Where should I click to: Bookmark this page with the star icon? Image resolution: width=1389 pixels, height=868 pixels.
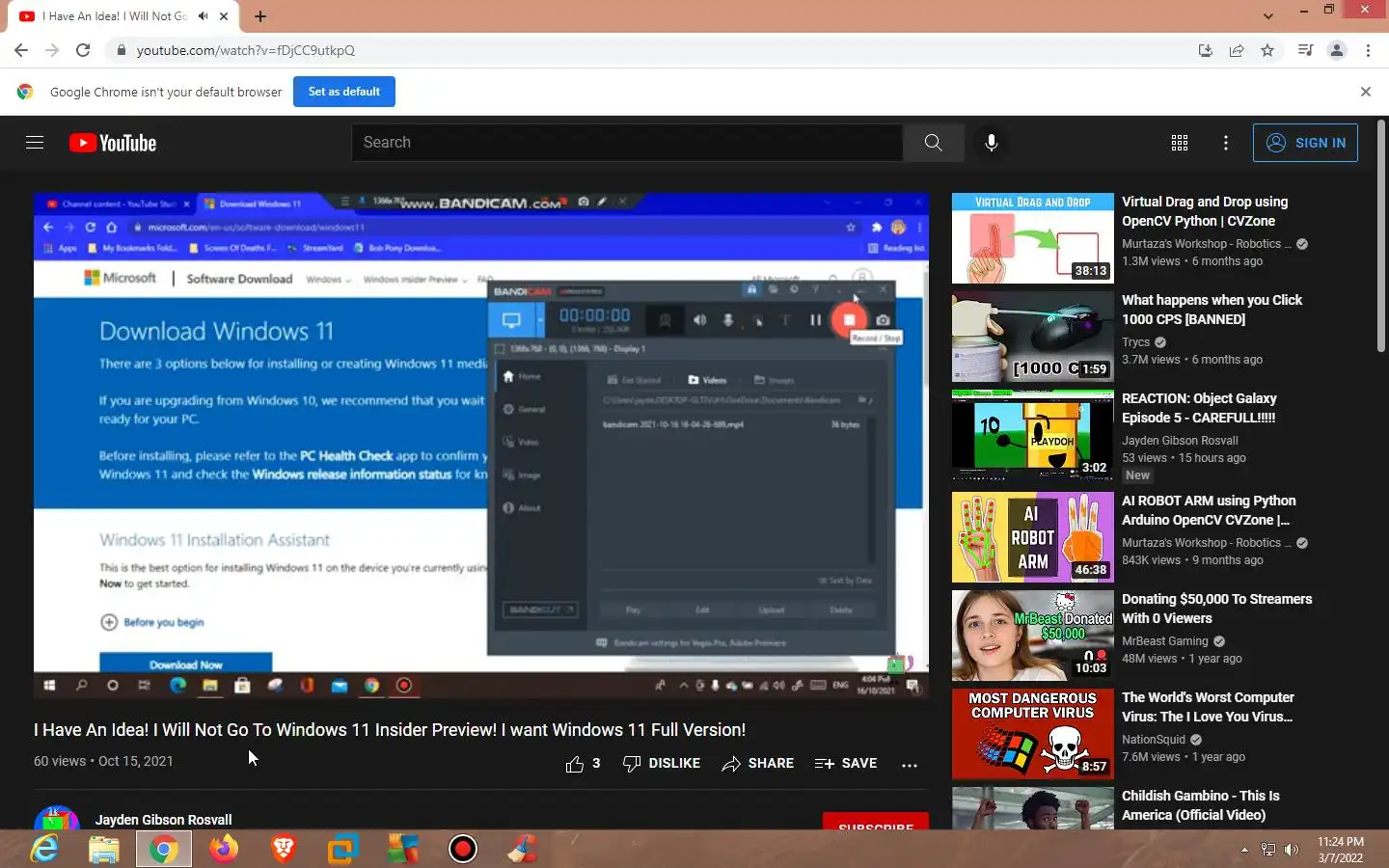(1267, 50)
